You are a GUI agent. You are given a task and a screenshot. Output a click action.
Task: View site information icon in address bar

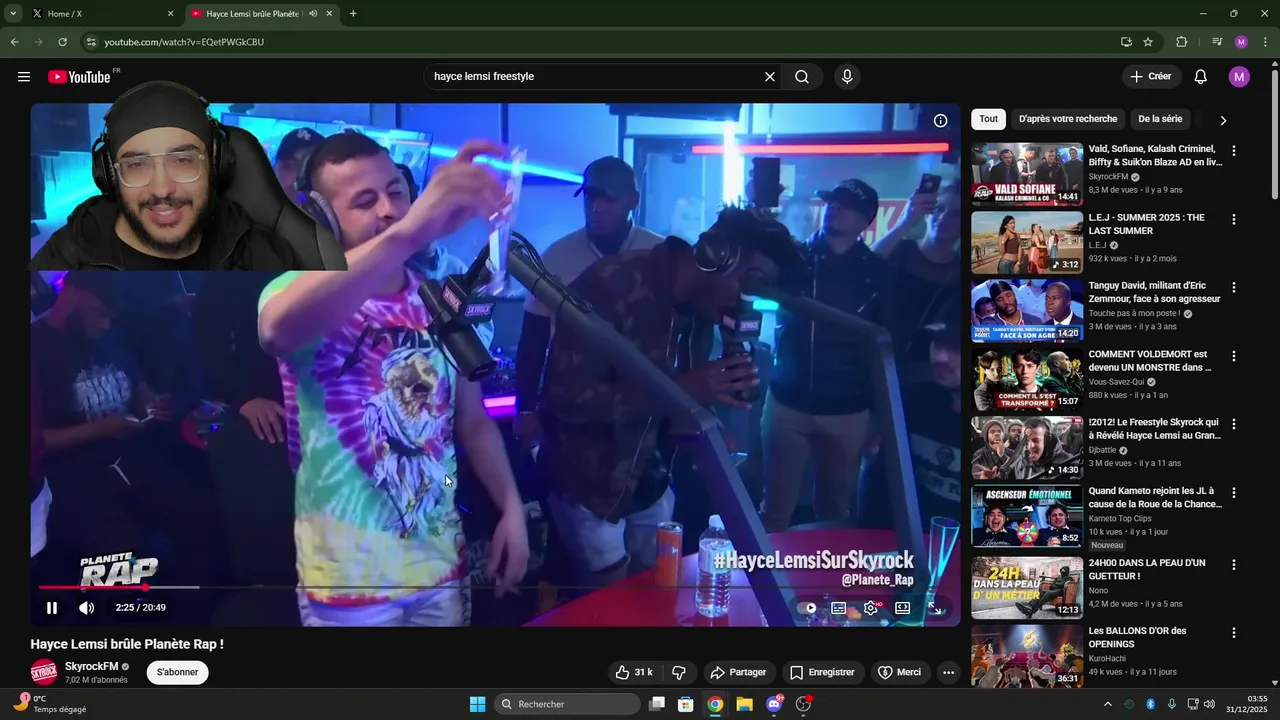pos(91,42)
